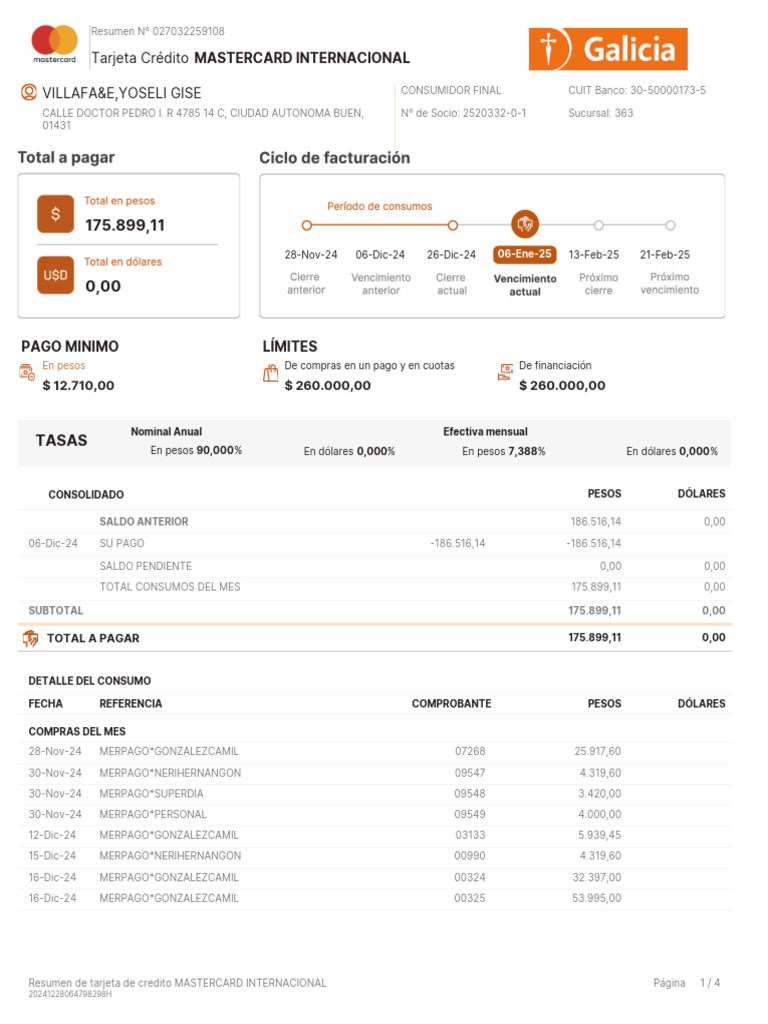Click the amount 32.397,00

[597, 877]
